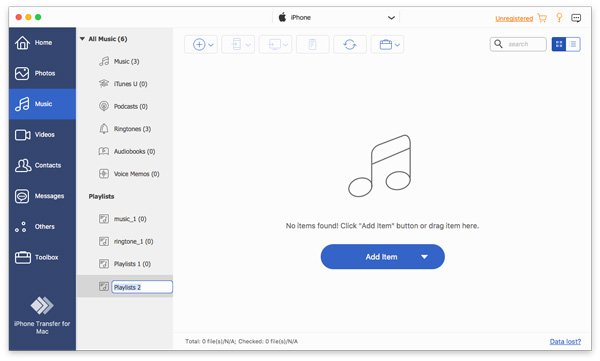Screen dimensions: 600x361
Task: Click the register key icon
Action: click(x=559, y=17)
